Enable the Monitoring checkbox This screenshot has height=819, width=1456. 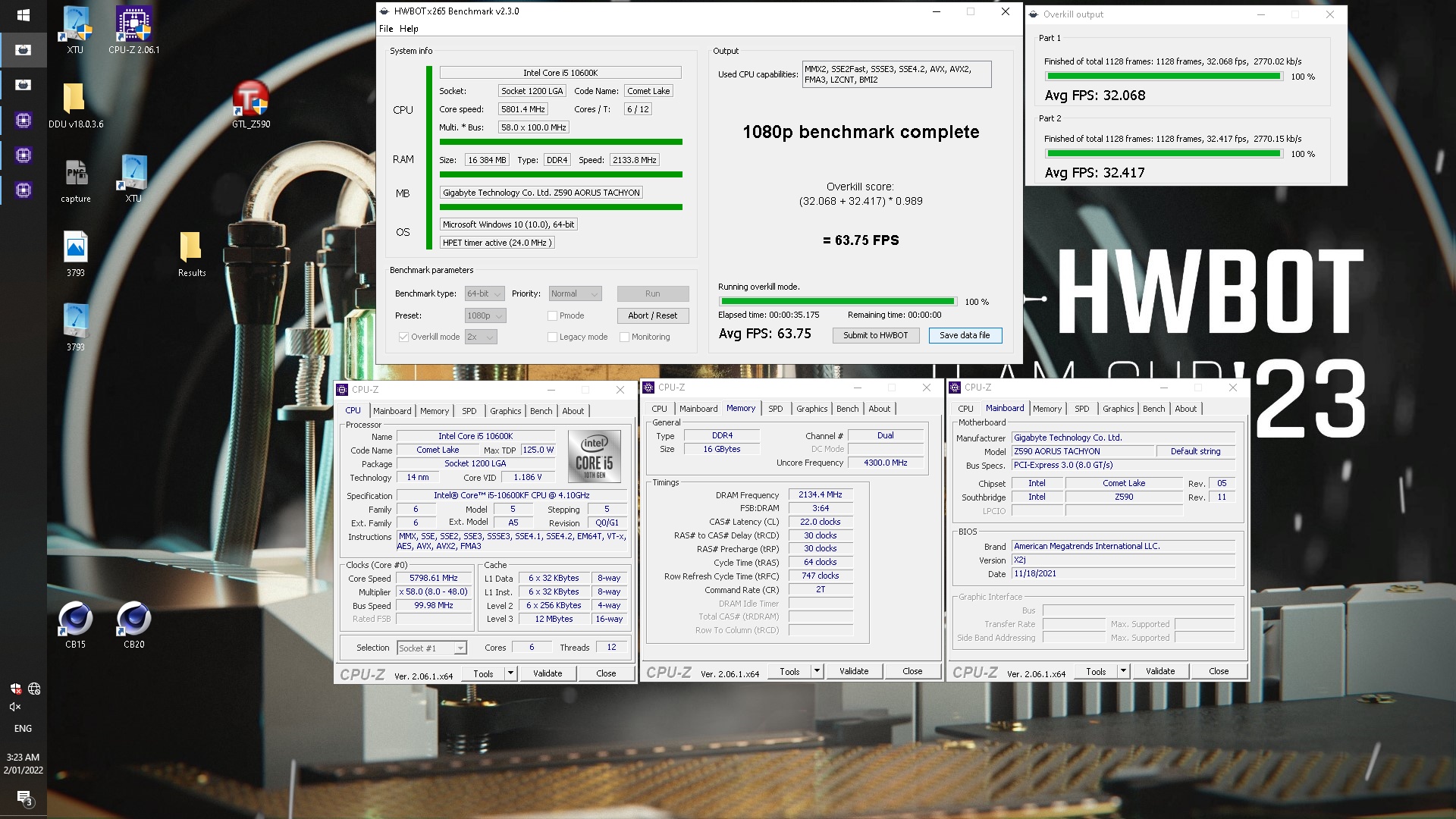[x=624, y=337]
